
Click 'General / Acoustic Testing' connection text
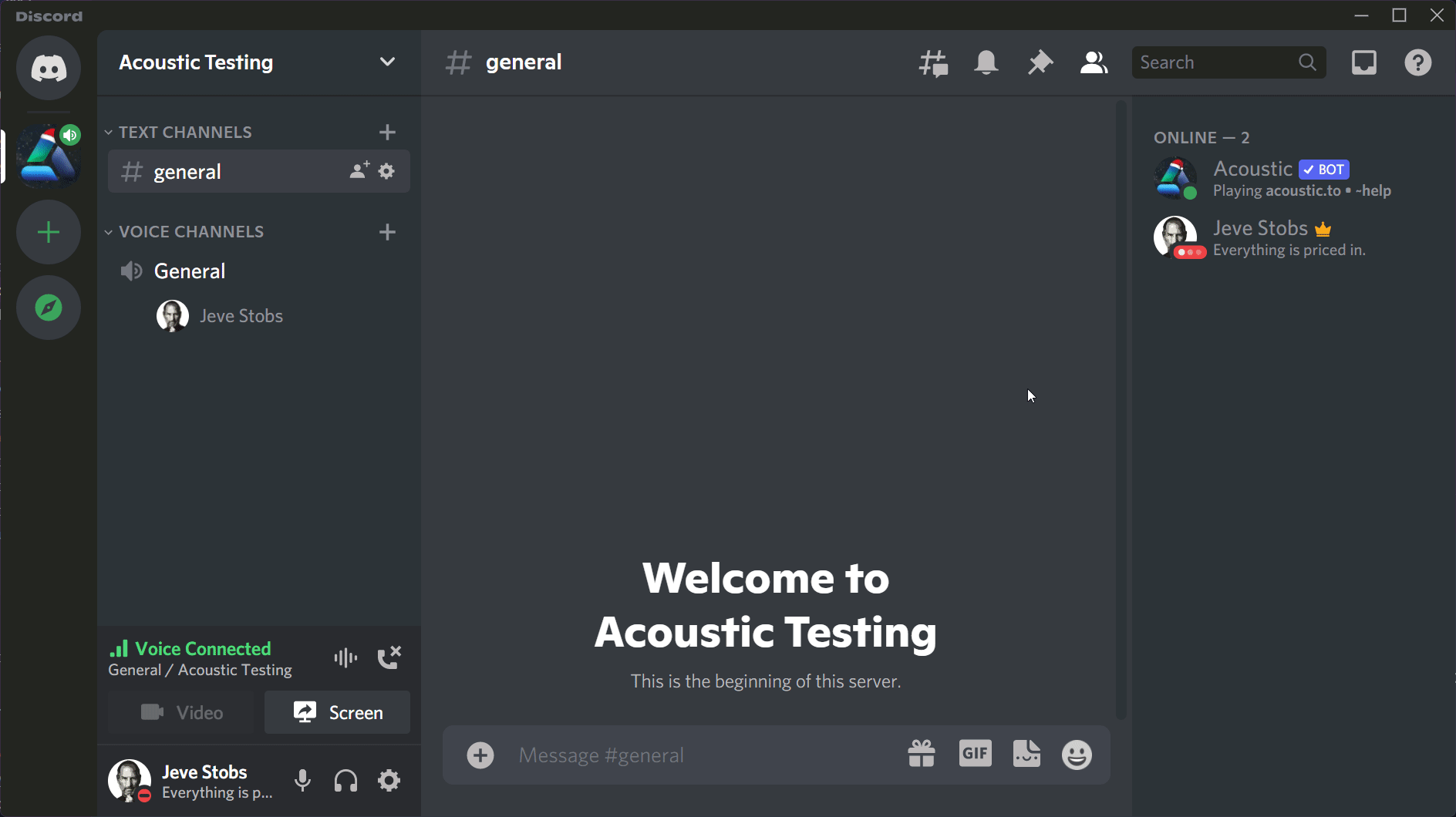[x=200, y=670]
